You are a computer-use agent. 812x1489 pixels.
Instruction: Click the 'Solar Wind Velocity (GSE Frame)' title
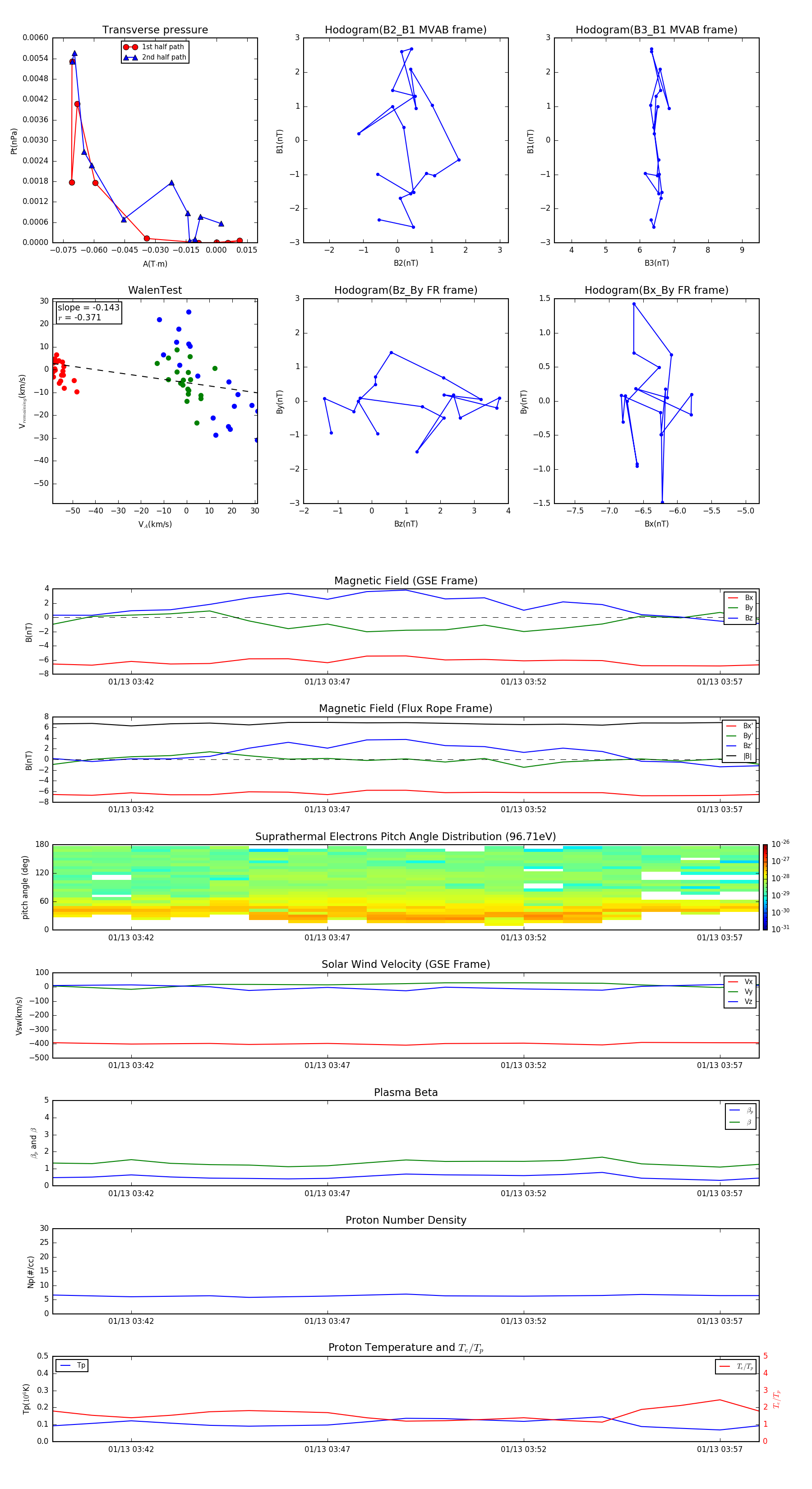coord(406,964)
